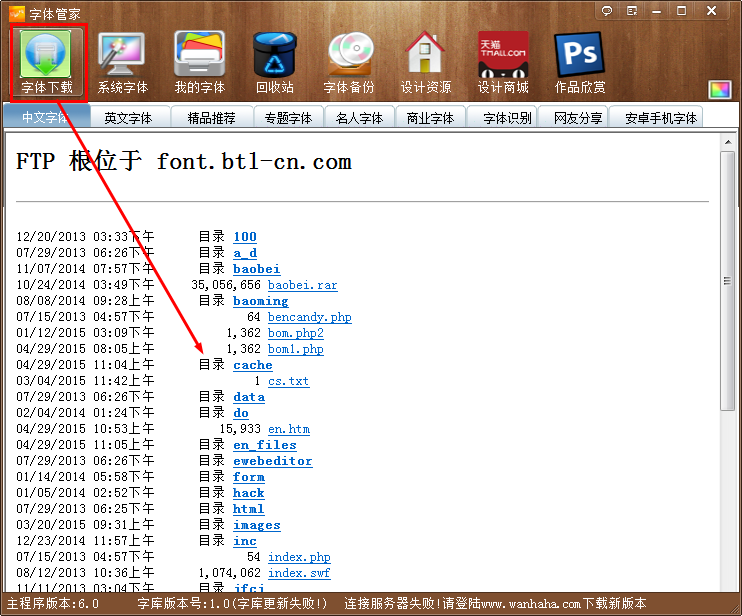The width and height of the screenshot is (742, 616).
Task: Switch to the 英文字体 tab
Action: pyautogui.click(x=129, y=118)
